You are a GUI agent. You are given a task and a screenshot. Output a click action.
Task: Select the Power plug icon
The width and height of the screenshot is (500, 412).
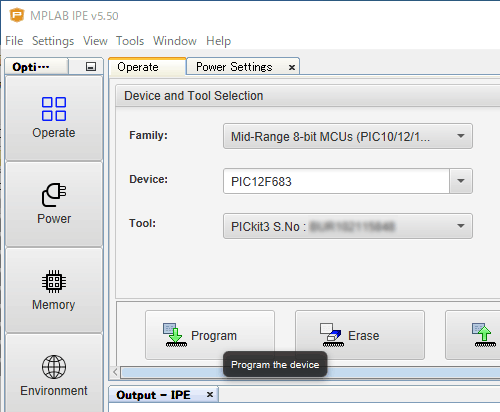[54, 194]
